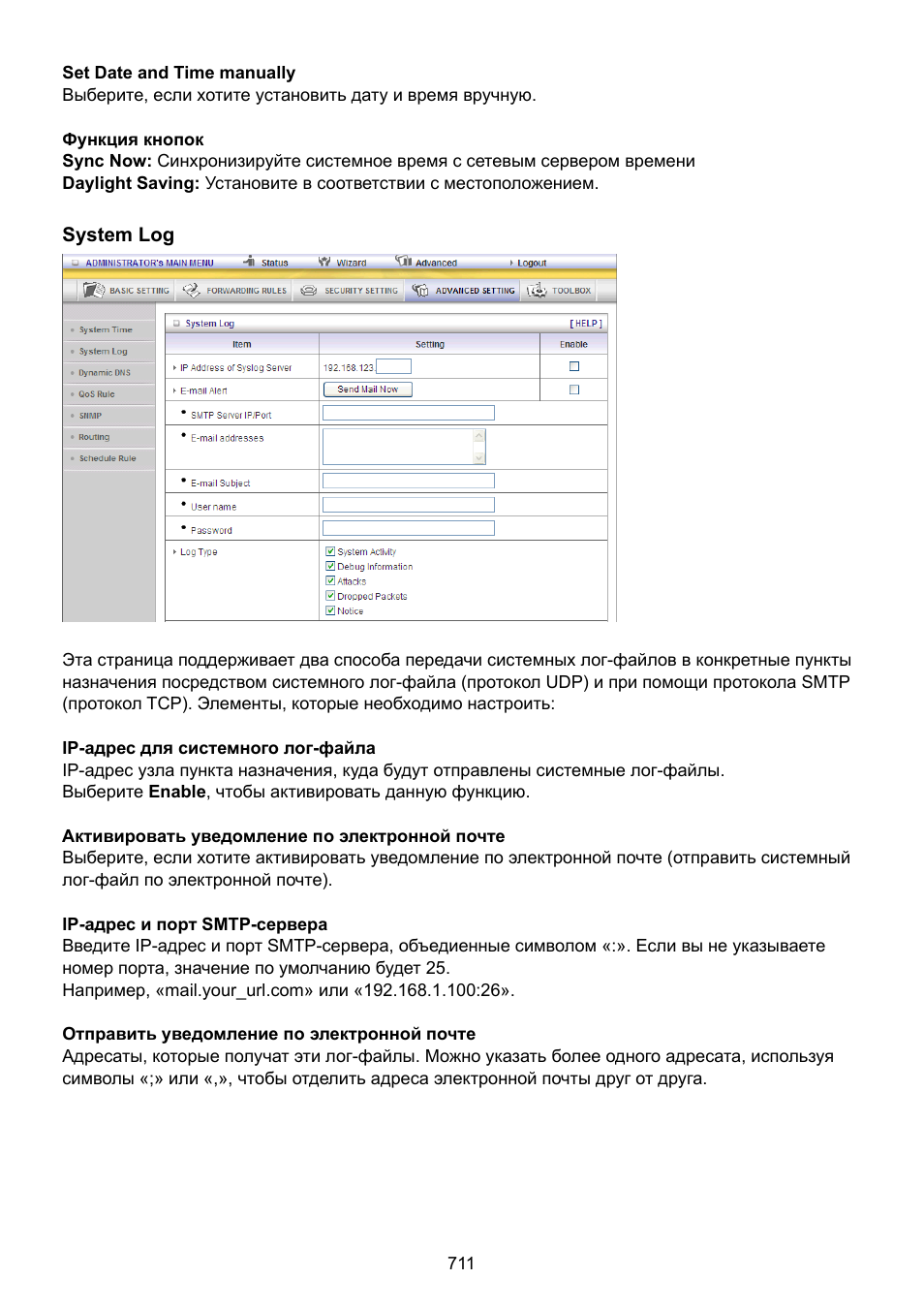Image resolution: width=924 pixels, height=1310 pixels.
Task: Click the E-mail addresses scrollbar down arrow
Action: click(478, 458)
